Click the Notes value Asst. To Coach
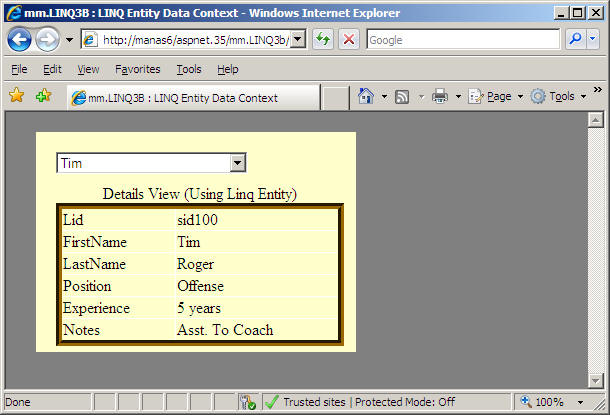Screen dimensions: 610x415 pos(225,330)
